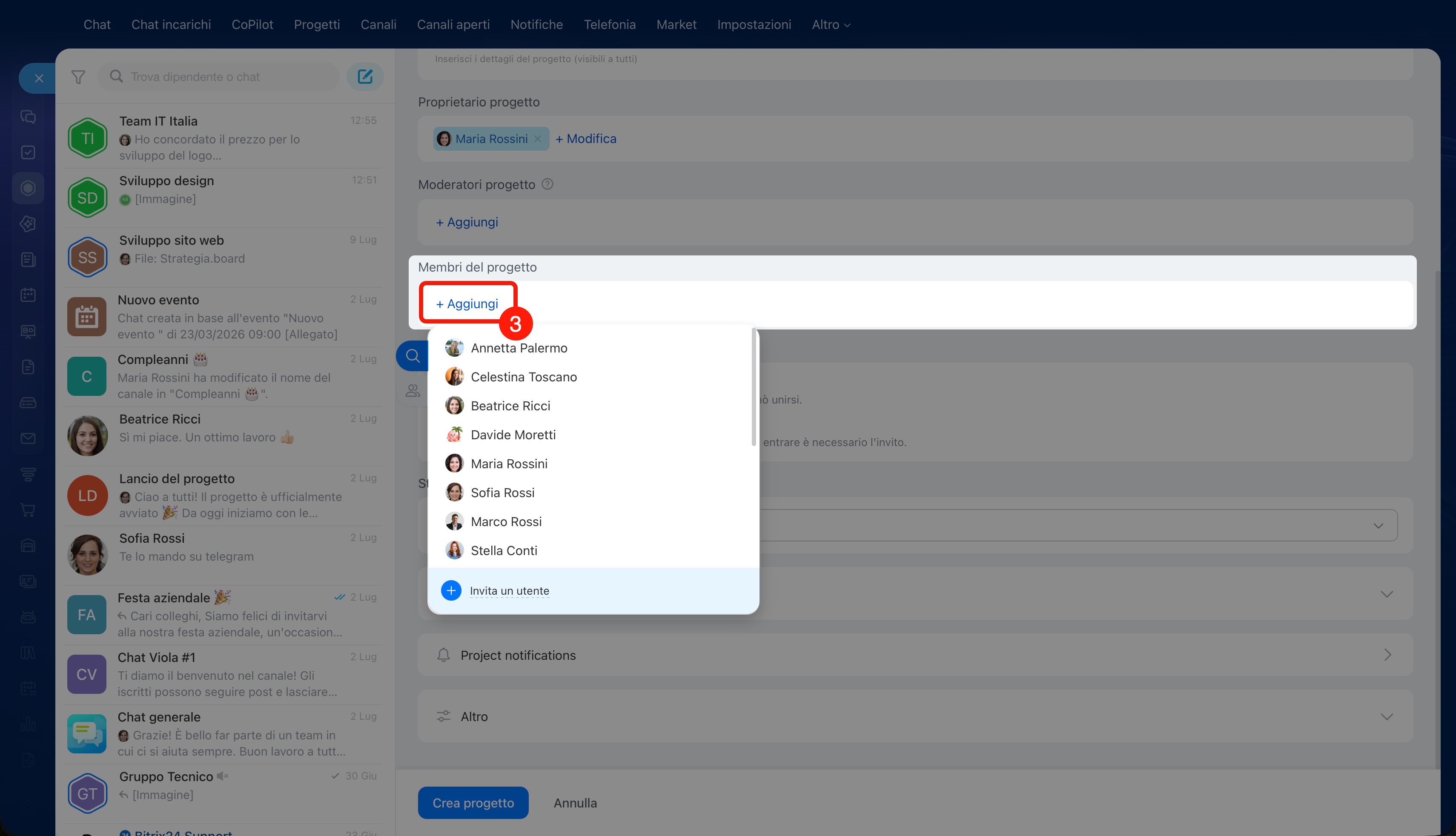The image size is (1456, 836).
Task: Open the messenger chat bubbles sidebar icon
Action: click(x=28, y=117)
